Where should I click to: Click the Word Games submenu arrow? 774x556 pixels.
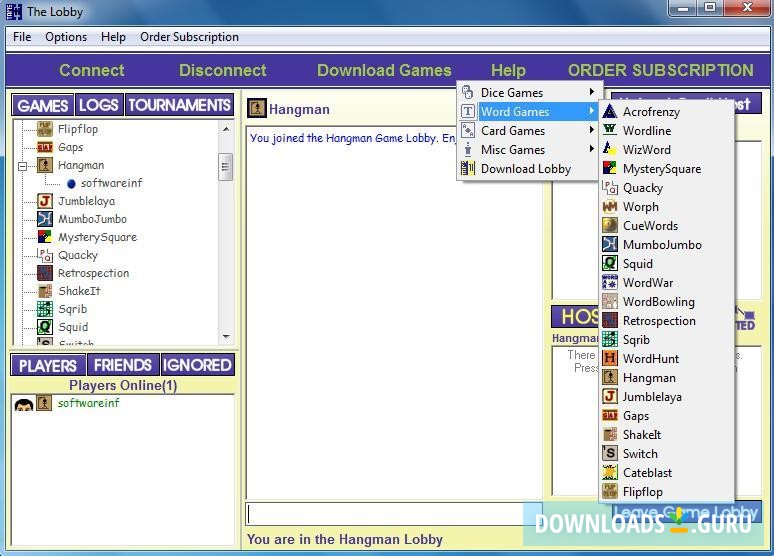[x=591, y=111]
